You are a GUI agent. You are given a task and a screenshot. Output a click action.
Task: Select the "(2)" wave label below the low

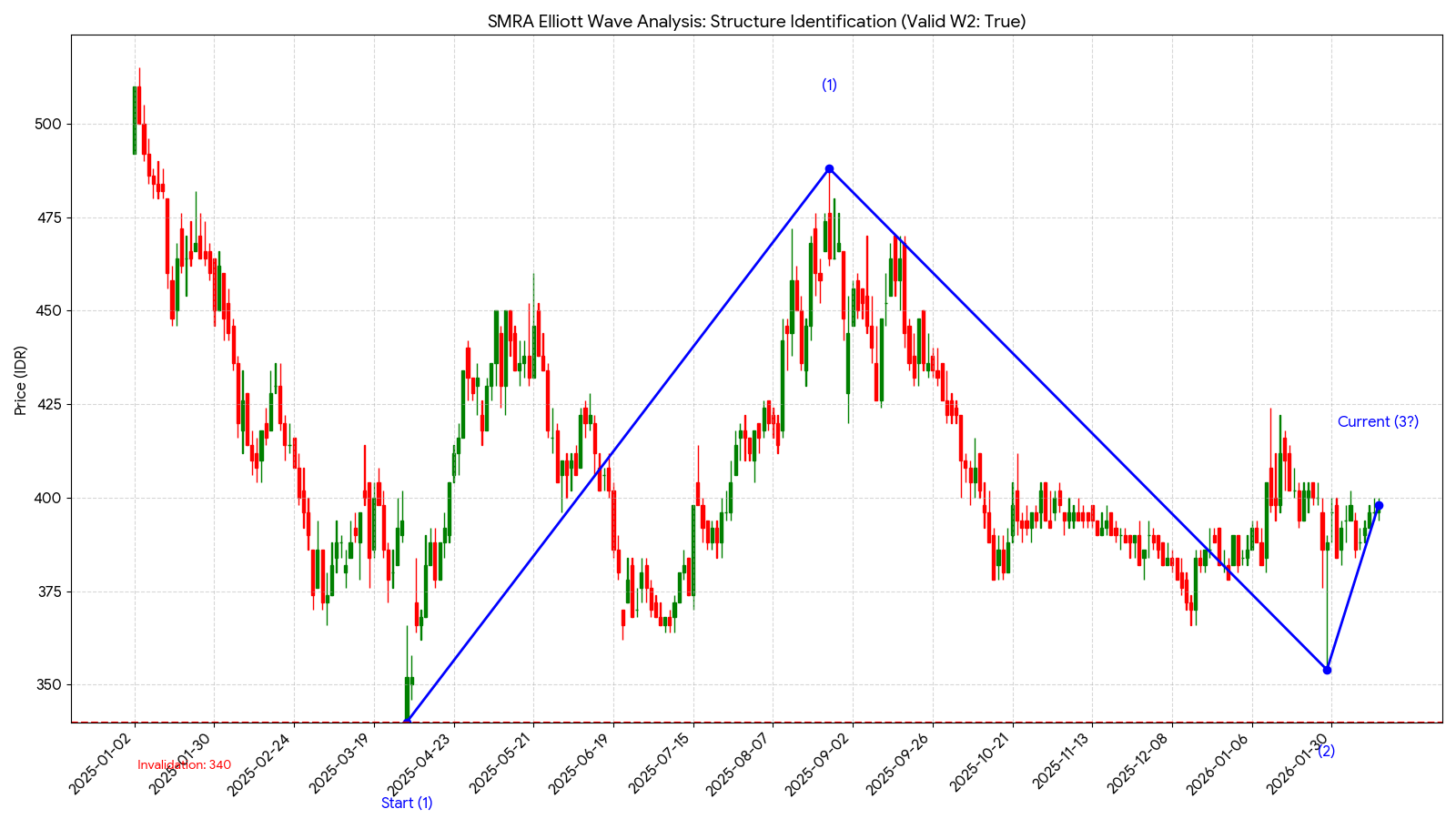[1327, 751]
